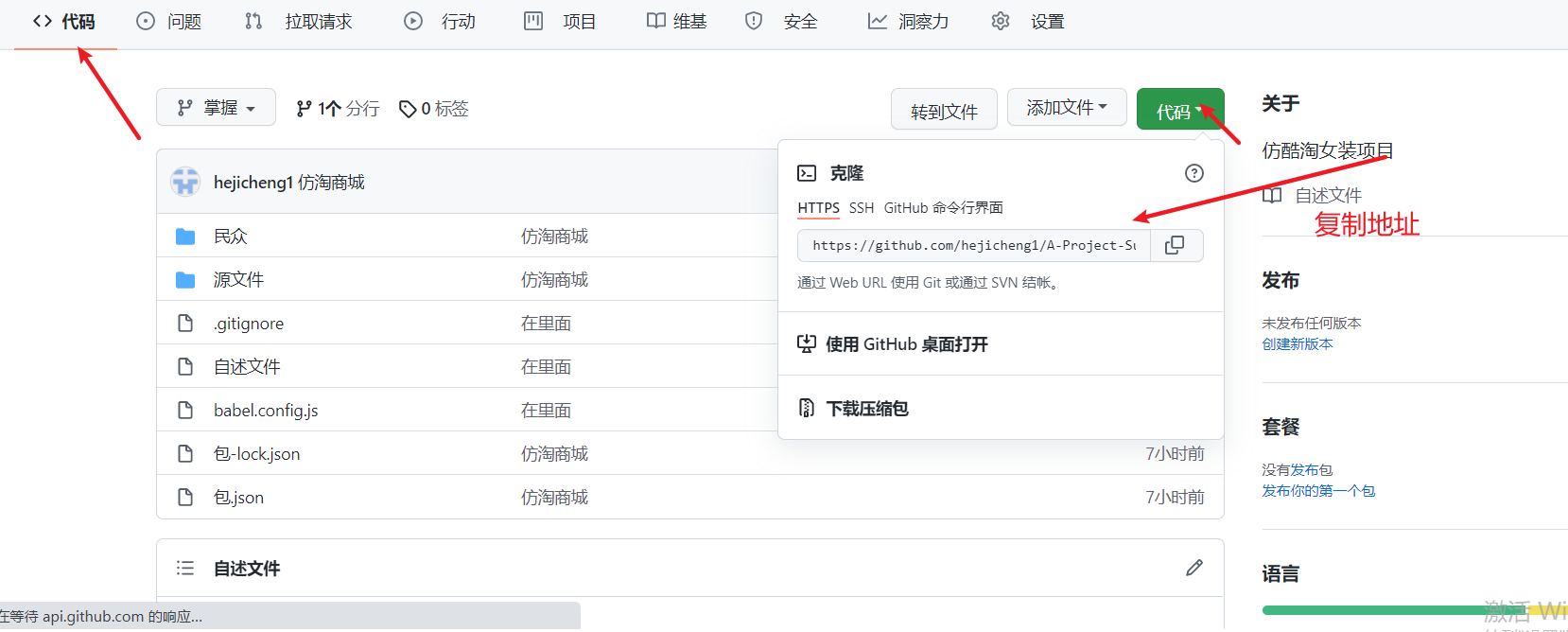Click 7小时前 timestamp on 包.json row
The width and height of the screenshot is (1568, 632).
coord(1175,497)
